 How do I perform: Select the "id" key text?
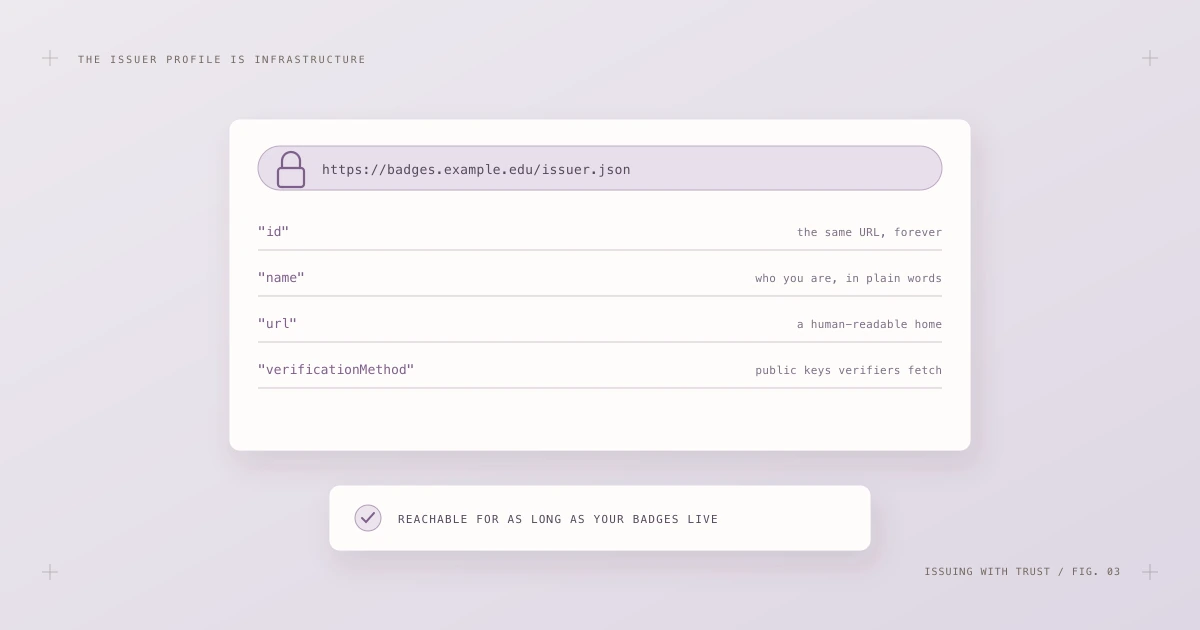(273, 232)
